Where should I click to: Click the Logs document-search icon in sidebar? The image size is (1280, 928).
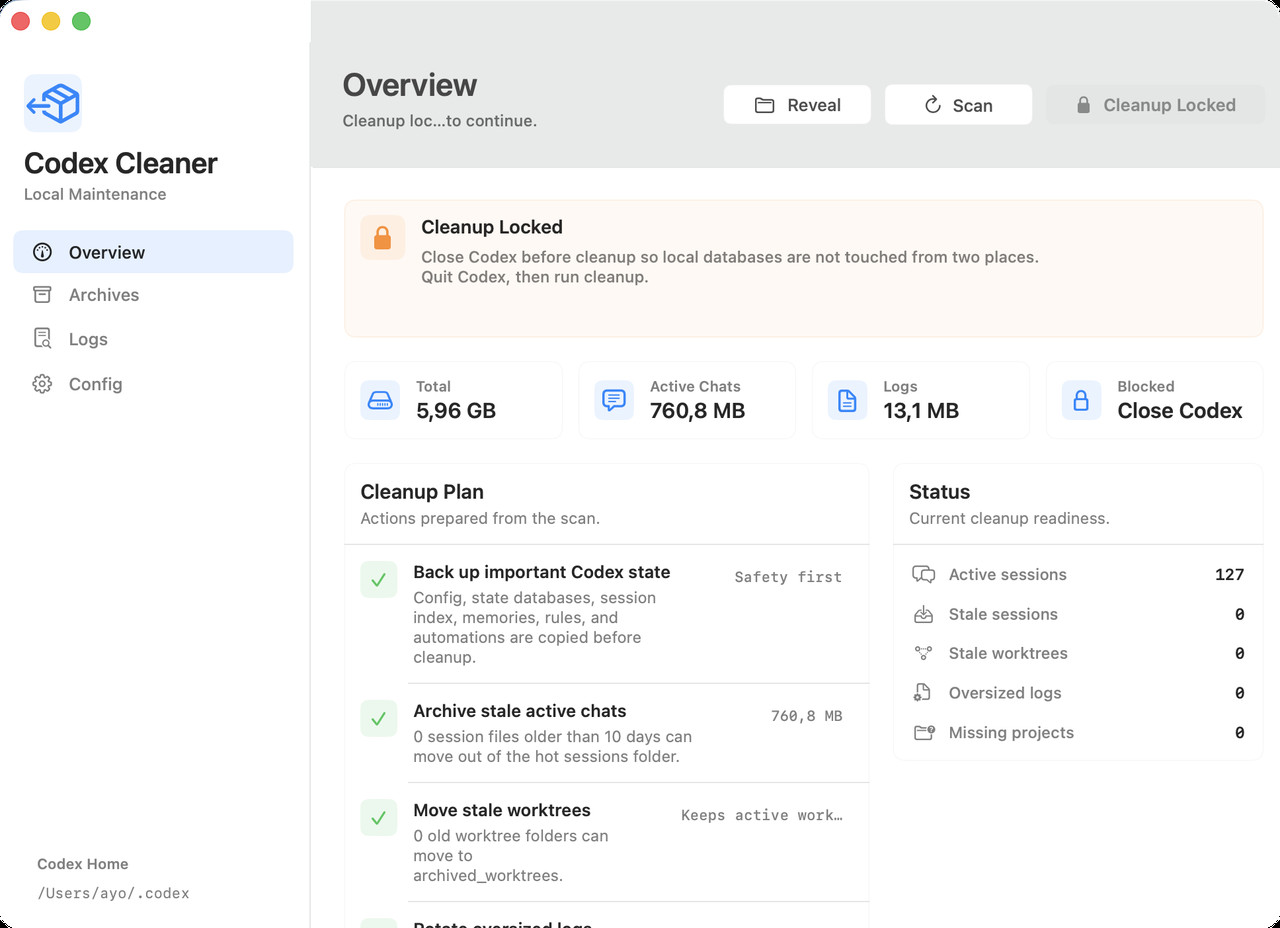click(42, 339)
